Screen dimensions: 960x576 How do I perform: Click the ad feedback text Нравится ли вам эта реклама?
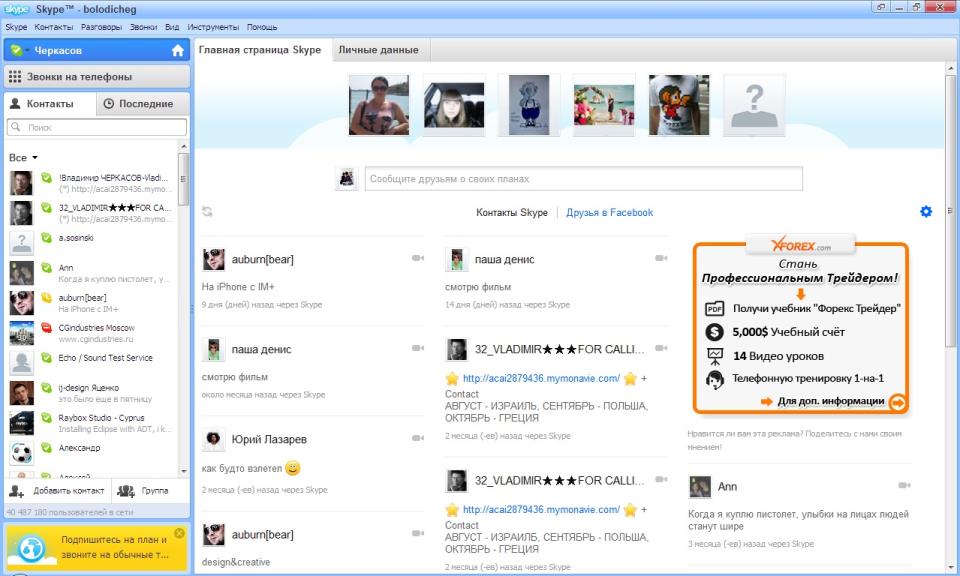pos(795,440)
